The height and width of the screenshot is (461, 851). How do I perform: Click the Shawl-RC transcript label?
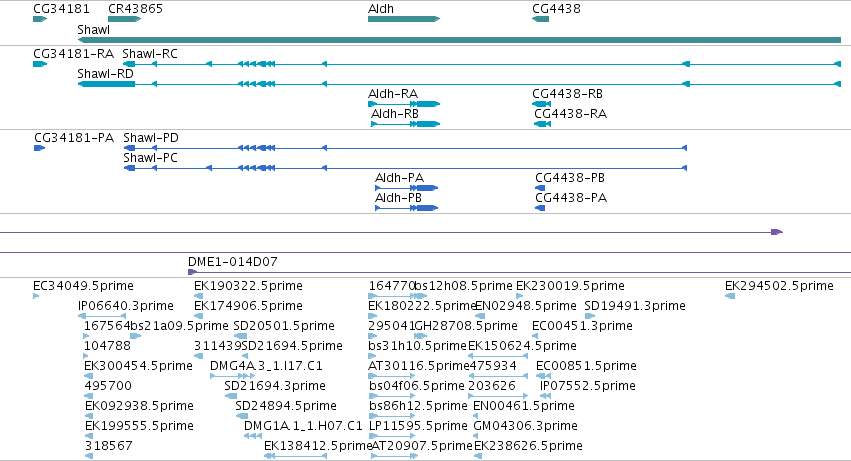[x=150, y=54]
